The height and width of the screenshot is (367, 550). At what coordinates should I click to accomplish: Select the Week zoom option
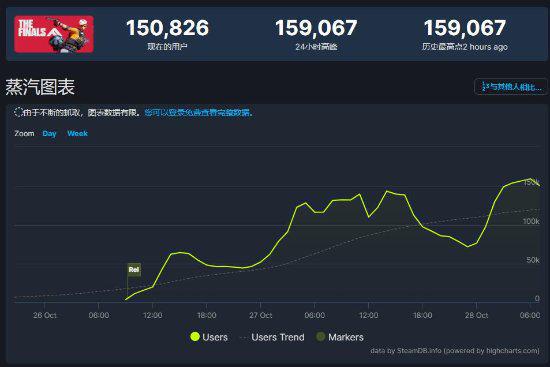[78, 133]
